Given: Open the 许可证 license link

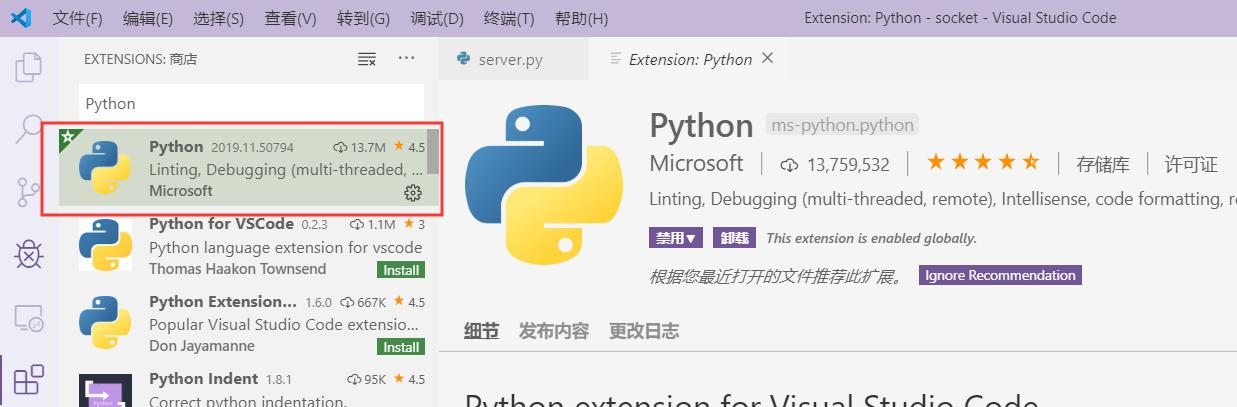Looking at the screenshot, I should click(x=1191, y=164).
